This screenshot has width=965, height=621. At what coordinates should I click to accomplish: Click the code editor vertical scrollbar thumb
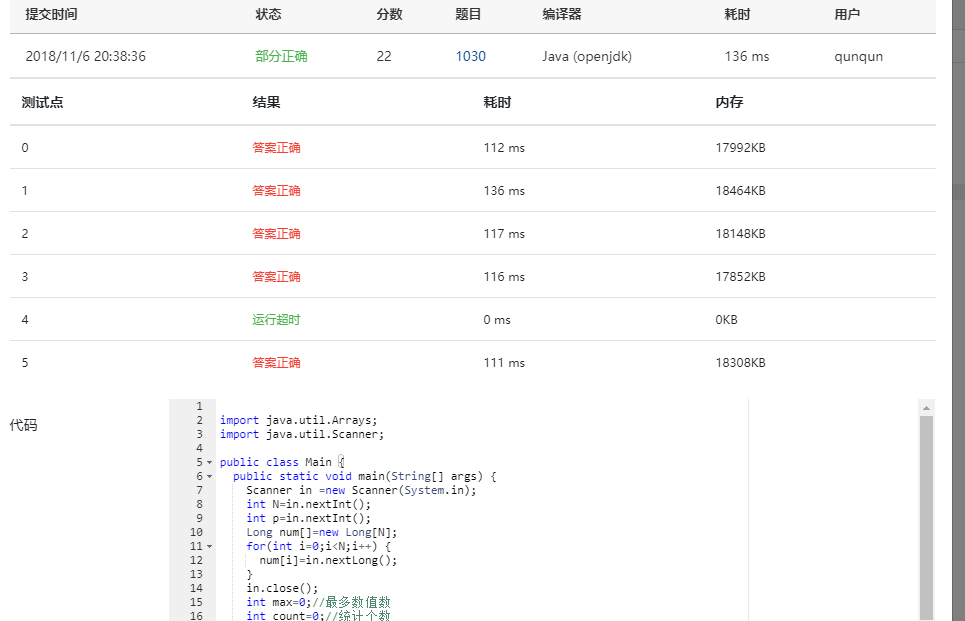(x=926, y=517)
